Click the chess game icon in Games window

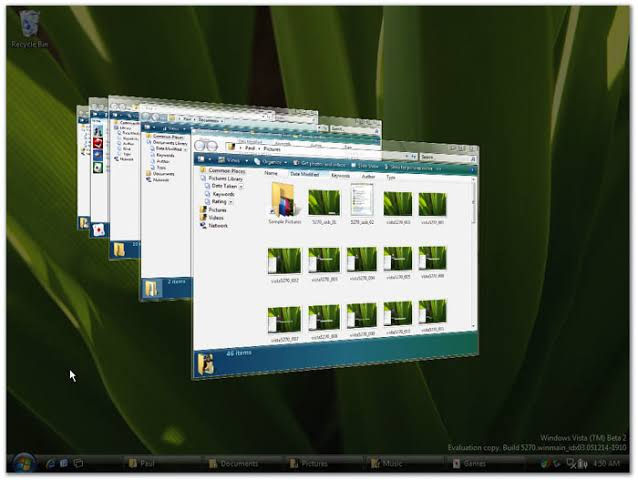coord(97,131)
